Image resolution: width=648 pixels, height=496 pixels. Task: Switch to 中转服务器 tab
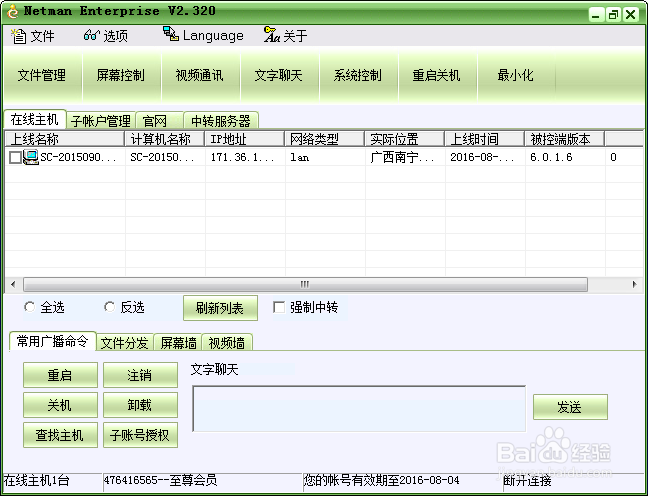221,121
